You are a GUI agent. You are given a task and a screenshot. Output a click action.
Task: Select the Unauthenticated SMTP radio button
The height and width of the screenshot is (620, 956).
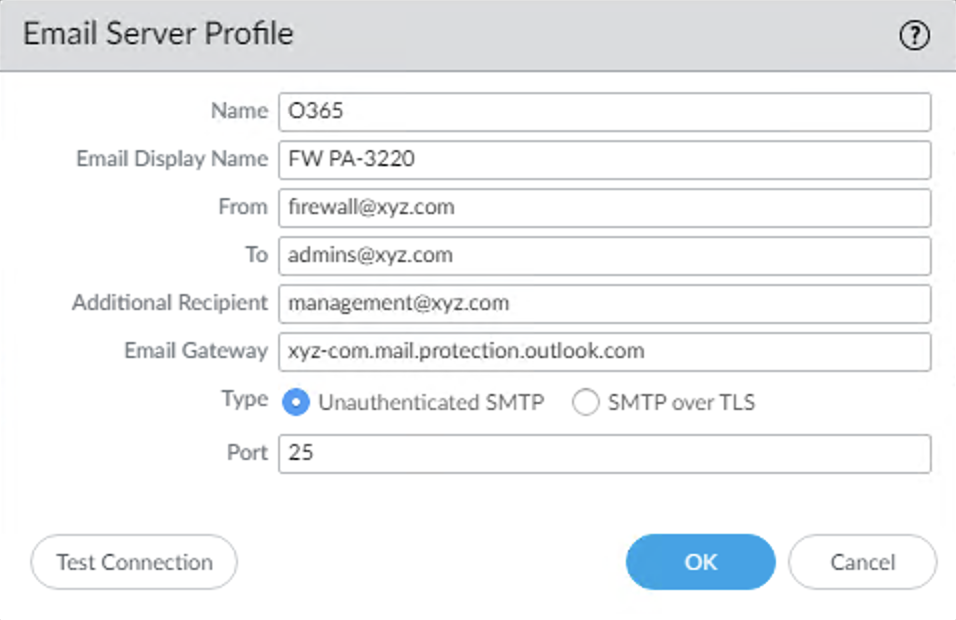295,401
